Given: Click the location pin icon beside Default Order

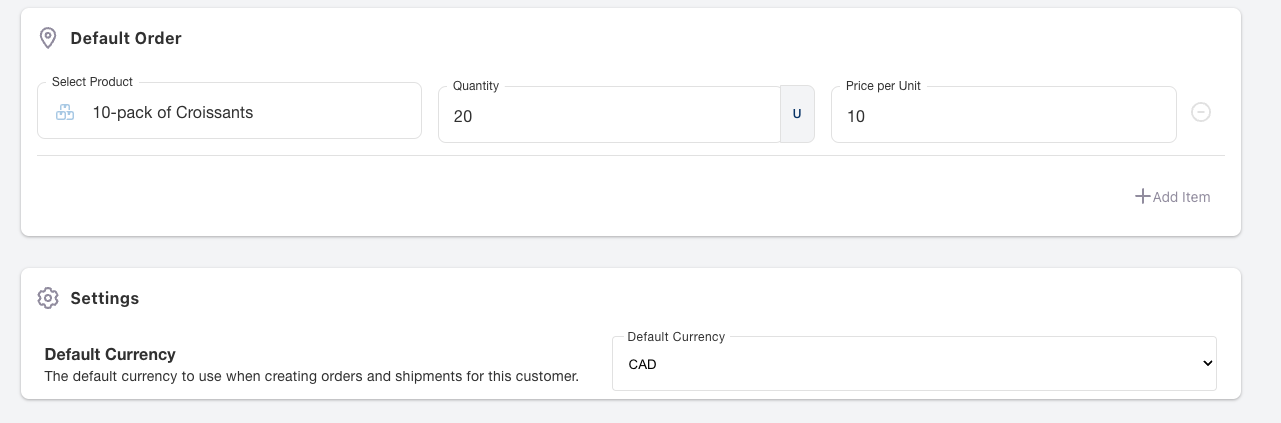Looking at the screenshot, I should point(47,38).
